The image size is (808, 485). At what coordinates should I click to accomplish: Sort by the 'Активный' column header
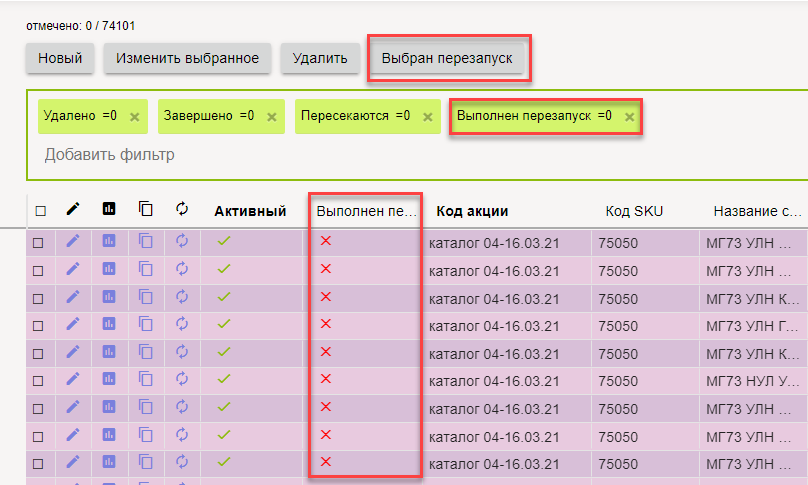point(250,211)
